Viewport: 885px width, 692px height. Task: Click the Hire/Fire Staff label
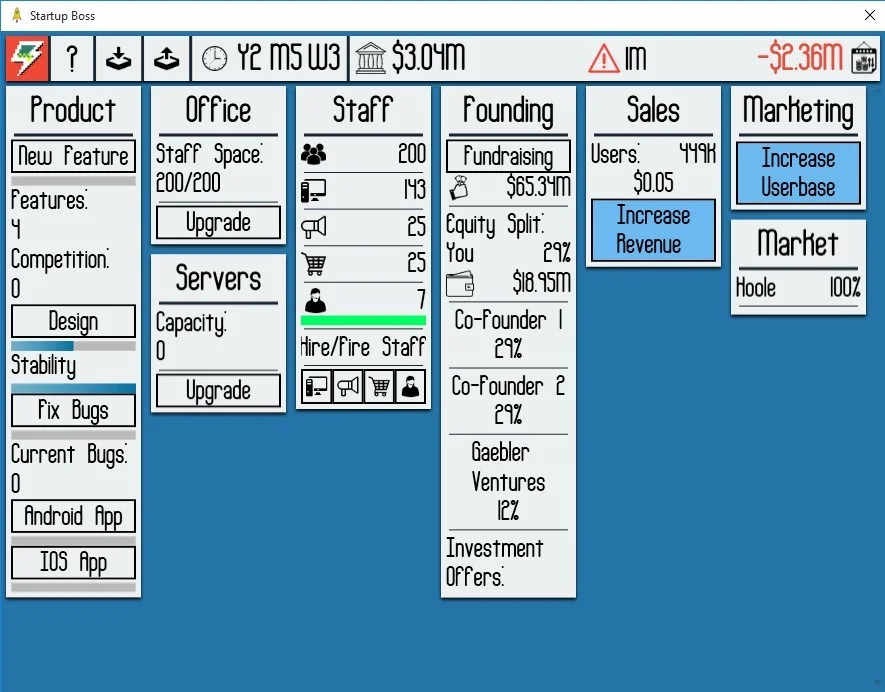[363, 347]
